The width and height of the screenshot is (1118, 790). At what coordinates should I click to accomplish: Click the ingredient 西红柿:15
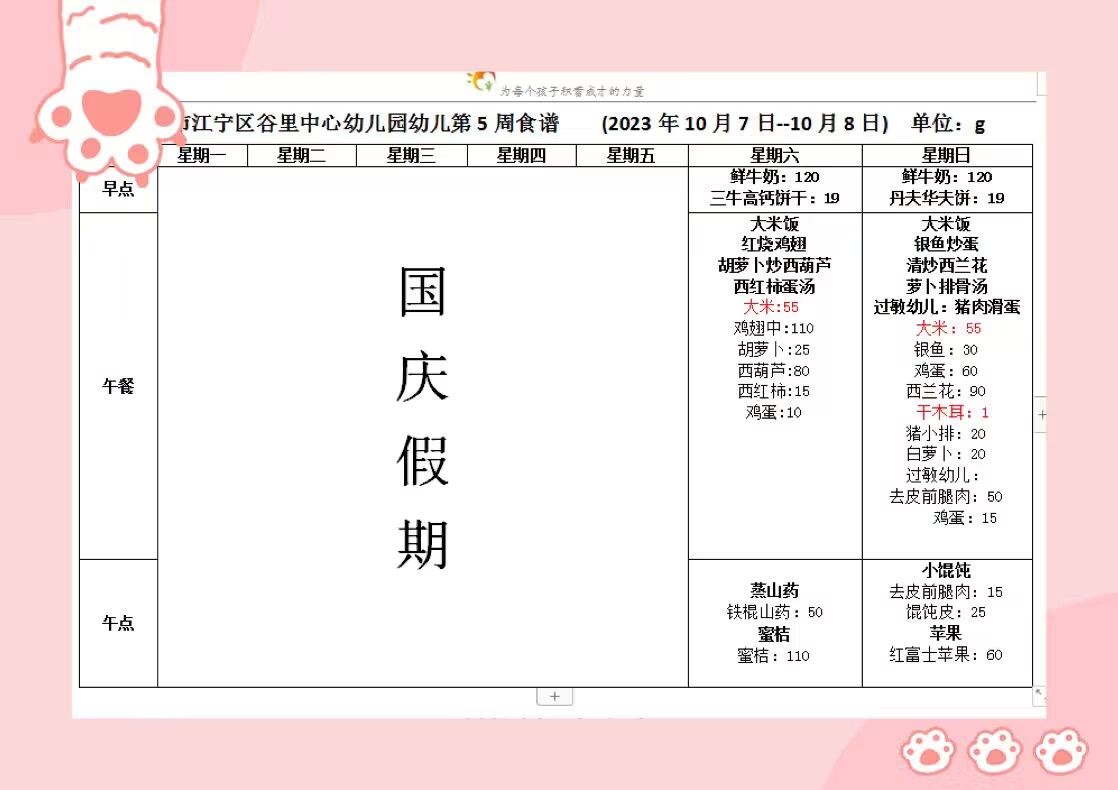point(774,391)
